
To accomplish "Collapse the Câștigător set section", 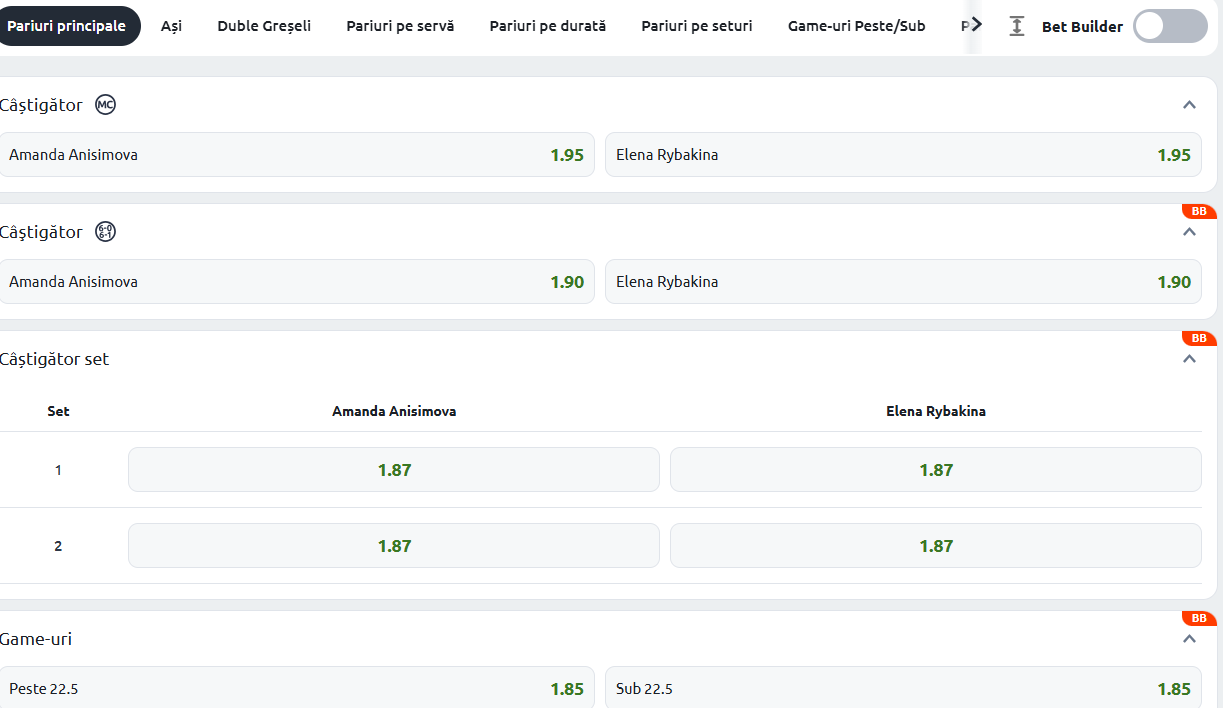I will [x=1189, y=359].
